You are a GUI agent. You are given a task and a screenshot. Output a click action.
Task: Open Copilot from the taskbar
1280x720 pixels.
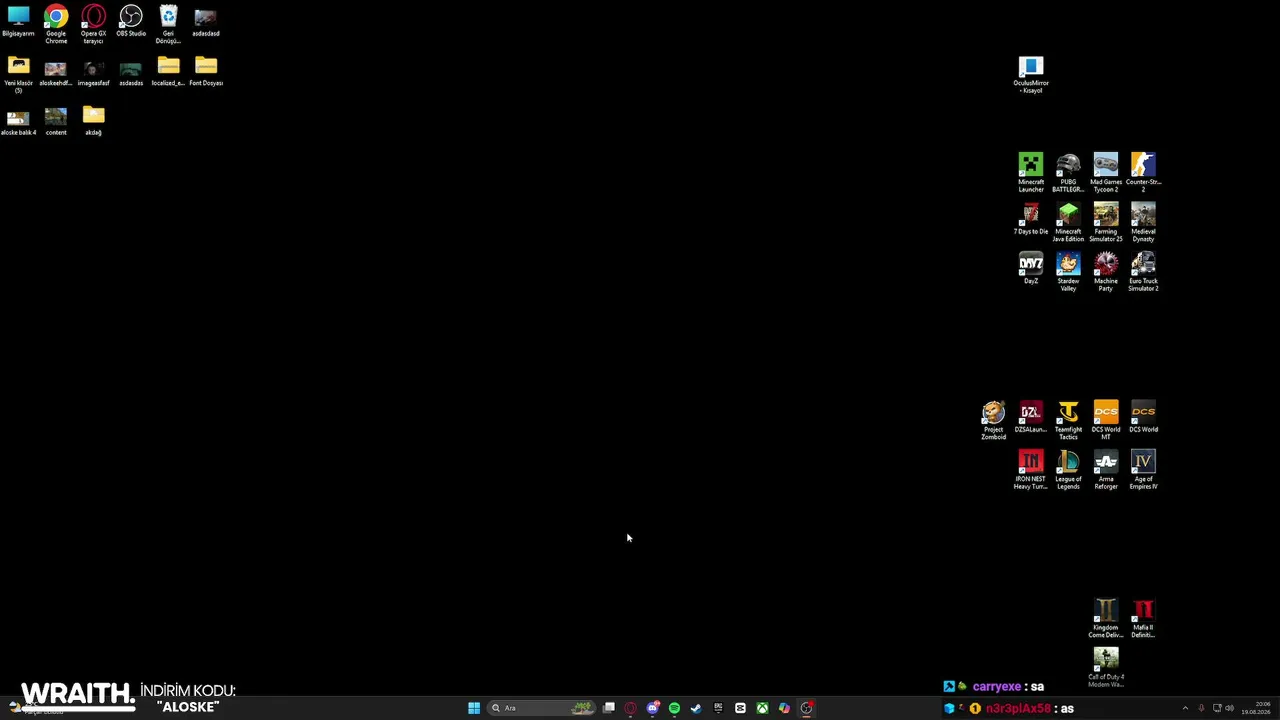(x=784, y=708)
